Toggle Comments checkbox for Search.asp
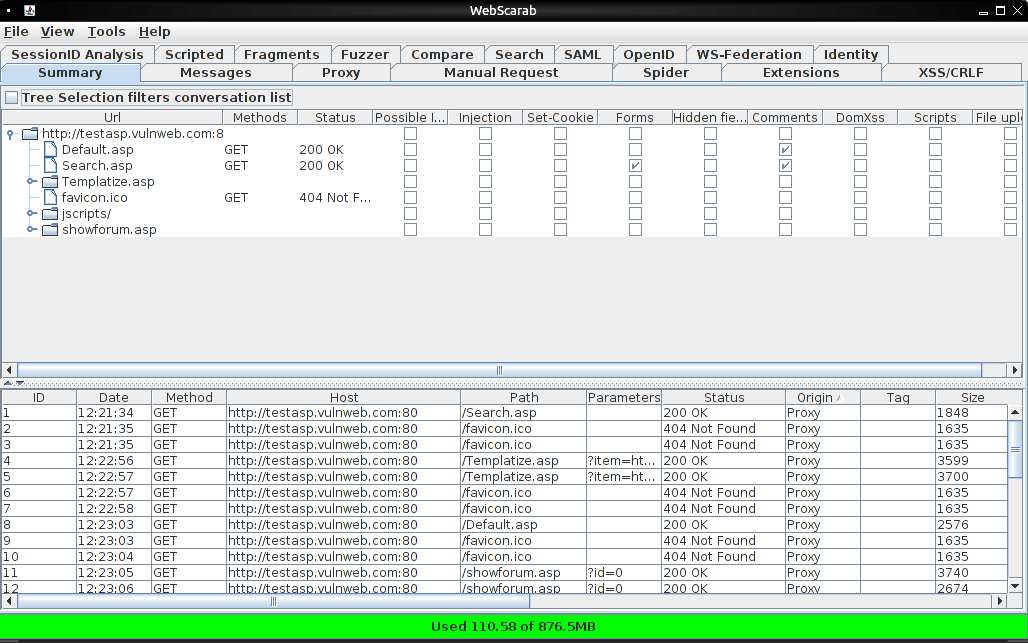Screen dimensions: 1028x643 [785, 166]
